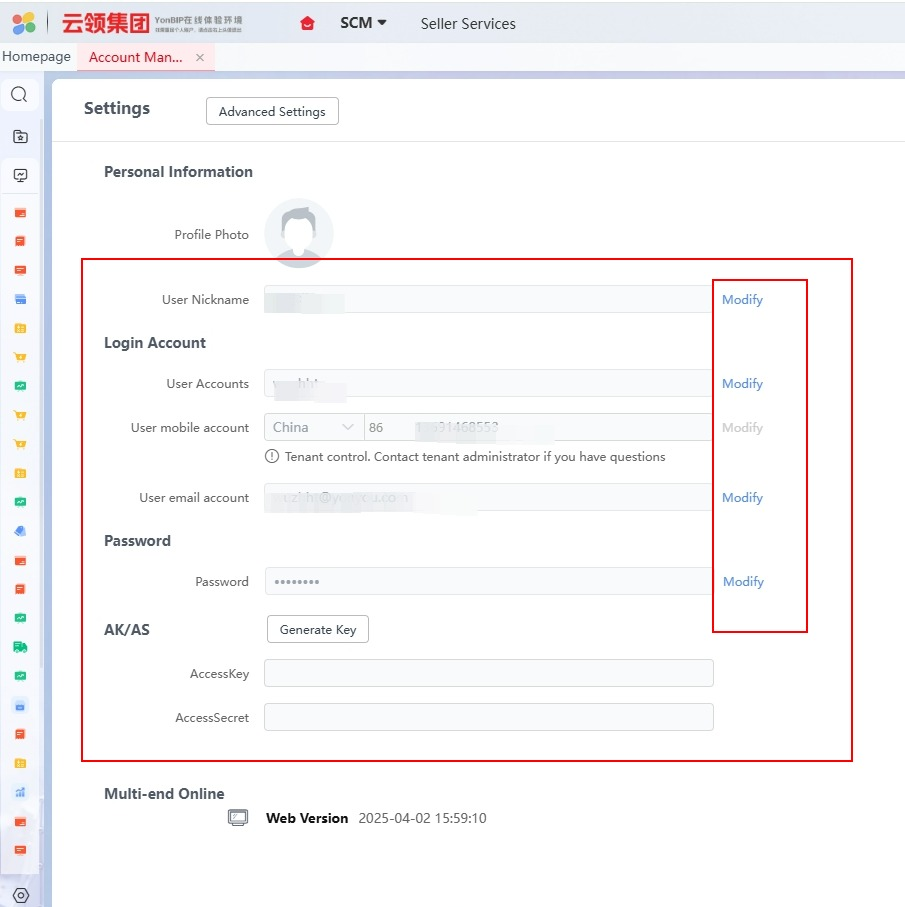Open the Seller Services menu
The image size is (905, 907).
pyautogui.click(x=468, y=23)
